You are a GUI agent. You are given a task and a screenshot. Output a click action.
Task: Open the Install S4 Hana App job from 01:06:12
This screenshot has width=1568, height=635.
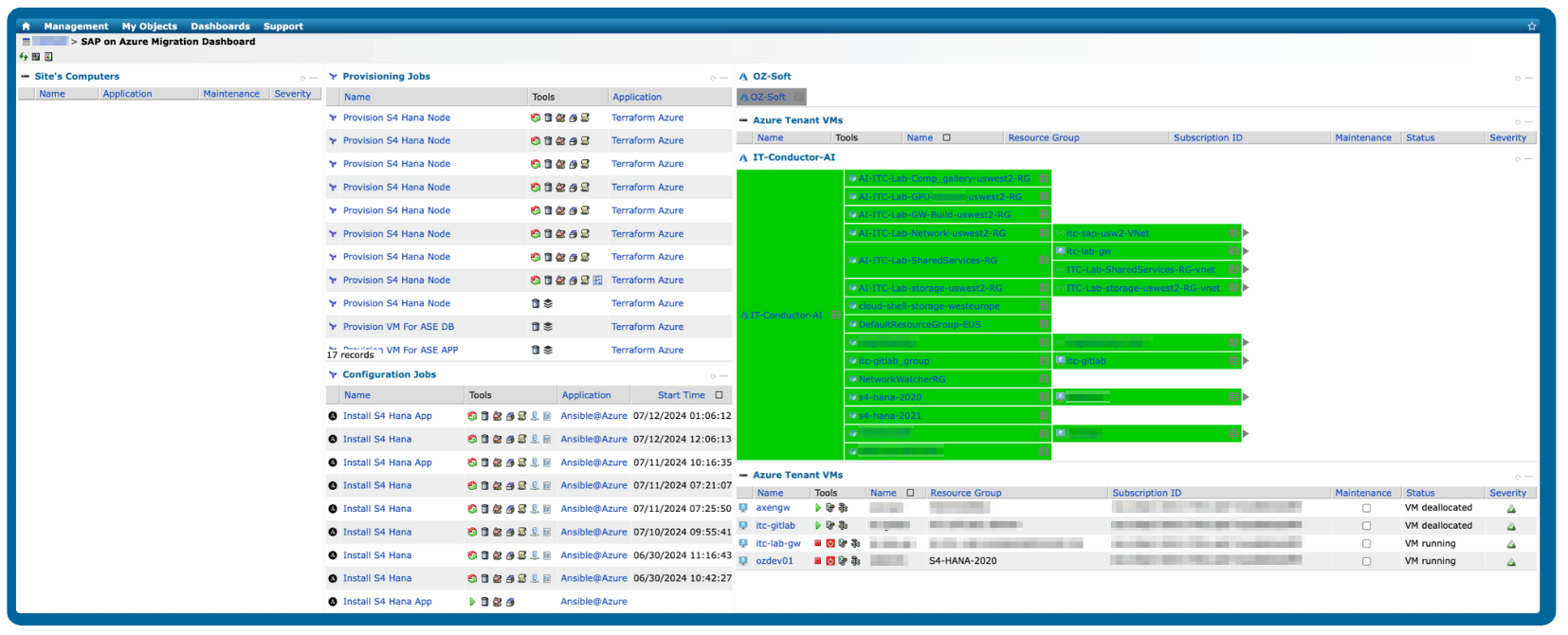(x=387, y=416)
